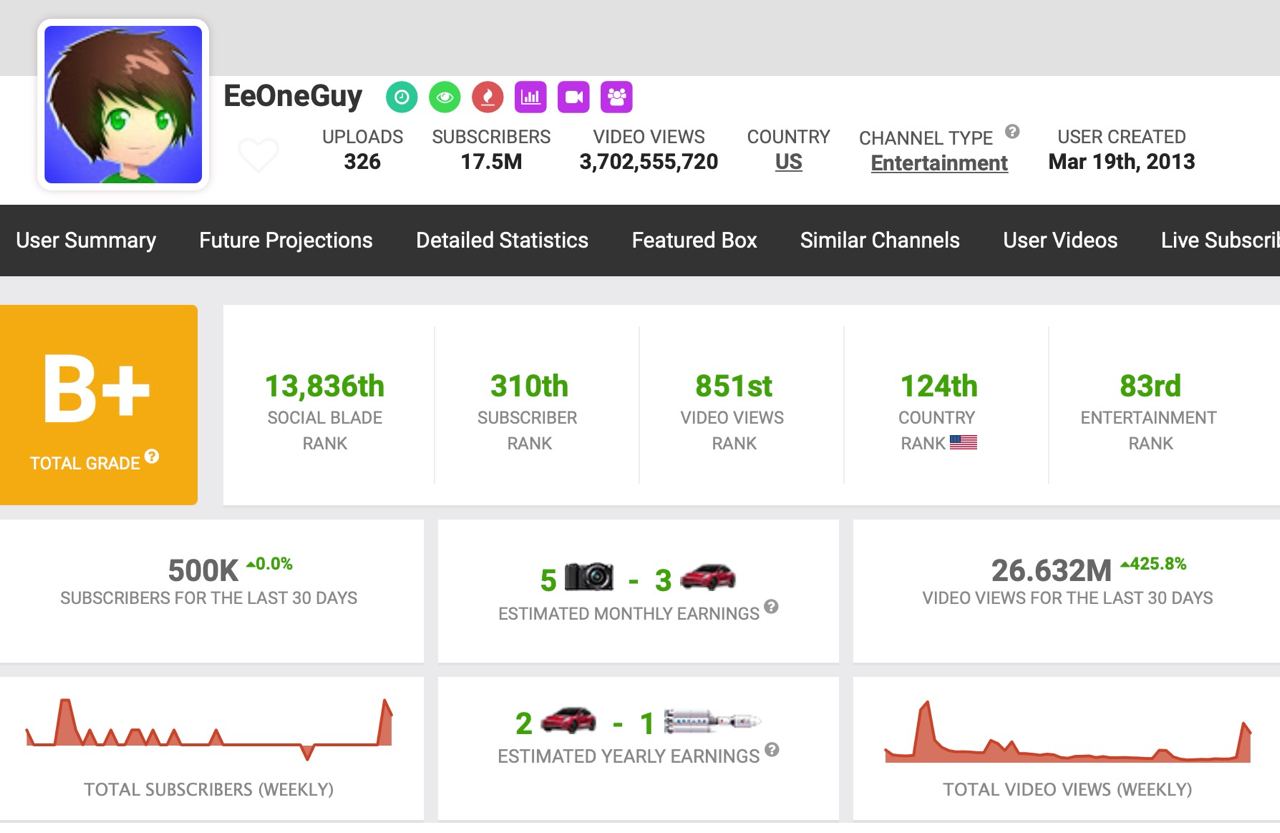The image size is (1280, 833).
Task: Click the B+ total grade box
Action: (x=99, y=405)
